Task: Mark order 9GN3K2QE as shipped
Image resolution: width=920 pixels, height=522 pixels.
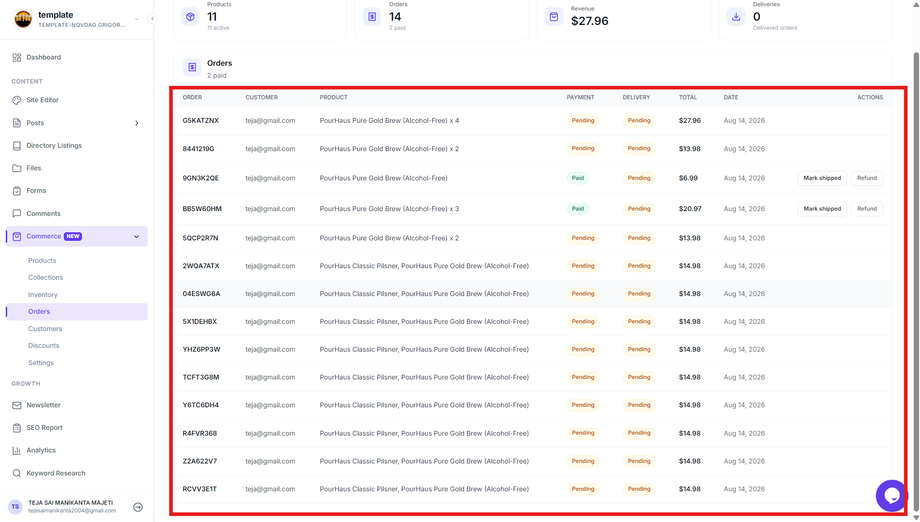Action: [x=822, y=178]
